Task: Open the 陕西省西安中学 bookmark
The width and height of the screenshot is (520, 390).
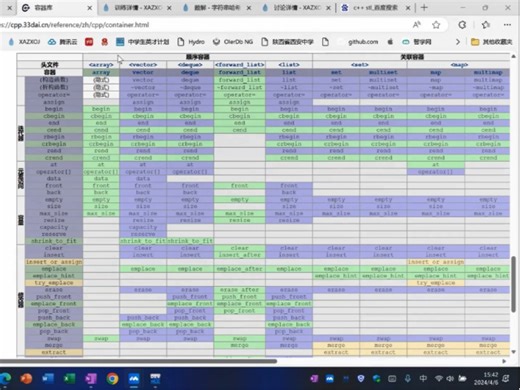Action: [x=287, y=42]
